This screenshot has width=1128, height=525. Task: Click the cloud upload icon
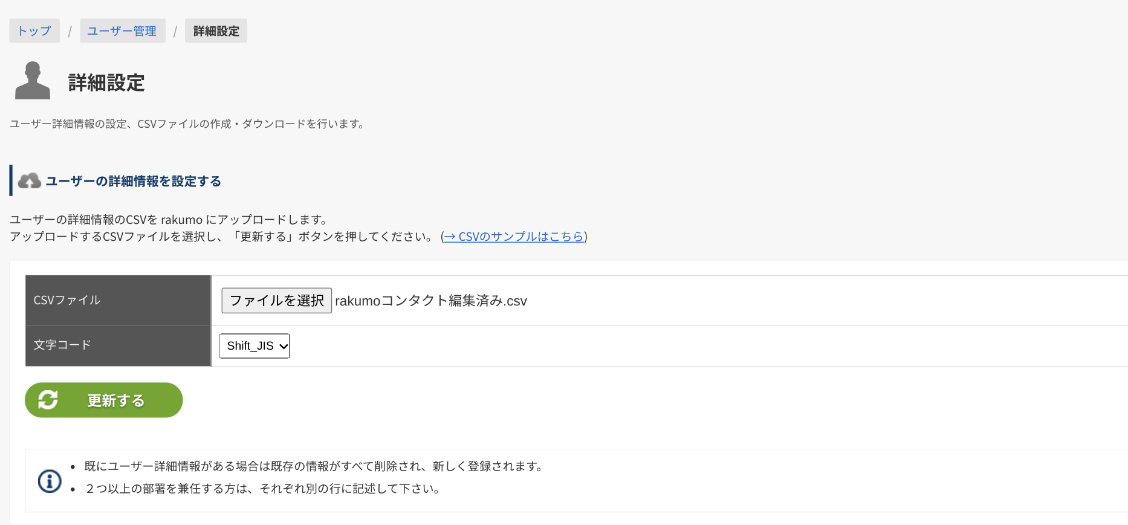pyautogui.click(x=29, y=181)
